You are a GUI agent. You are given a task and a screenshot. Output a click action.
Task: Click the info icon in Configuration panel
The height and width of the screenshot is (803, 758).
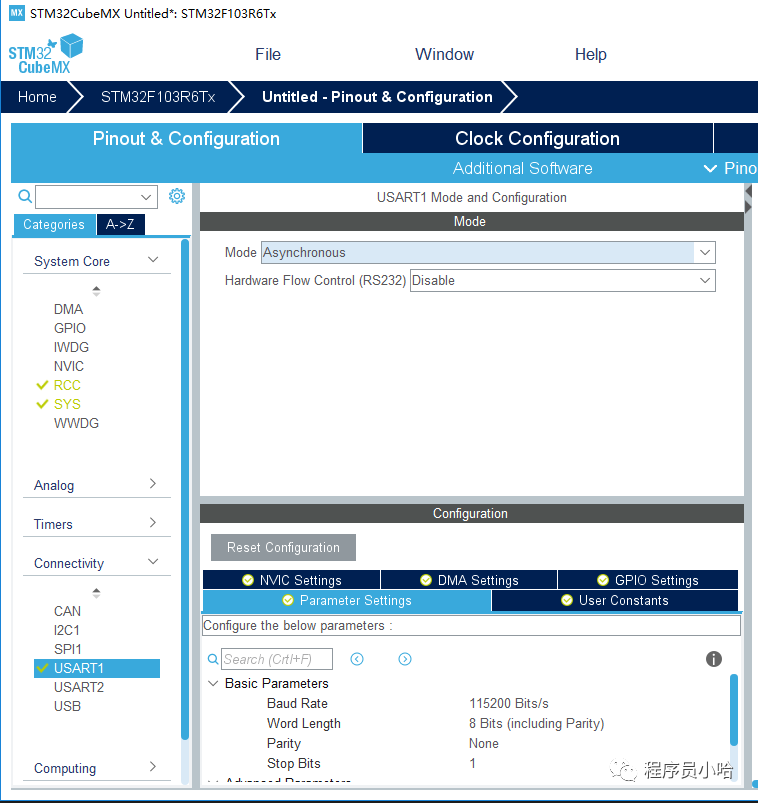click(x=714, y=659)
